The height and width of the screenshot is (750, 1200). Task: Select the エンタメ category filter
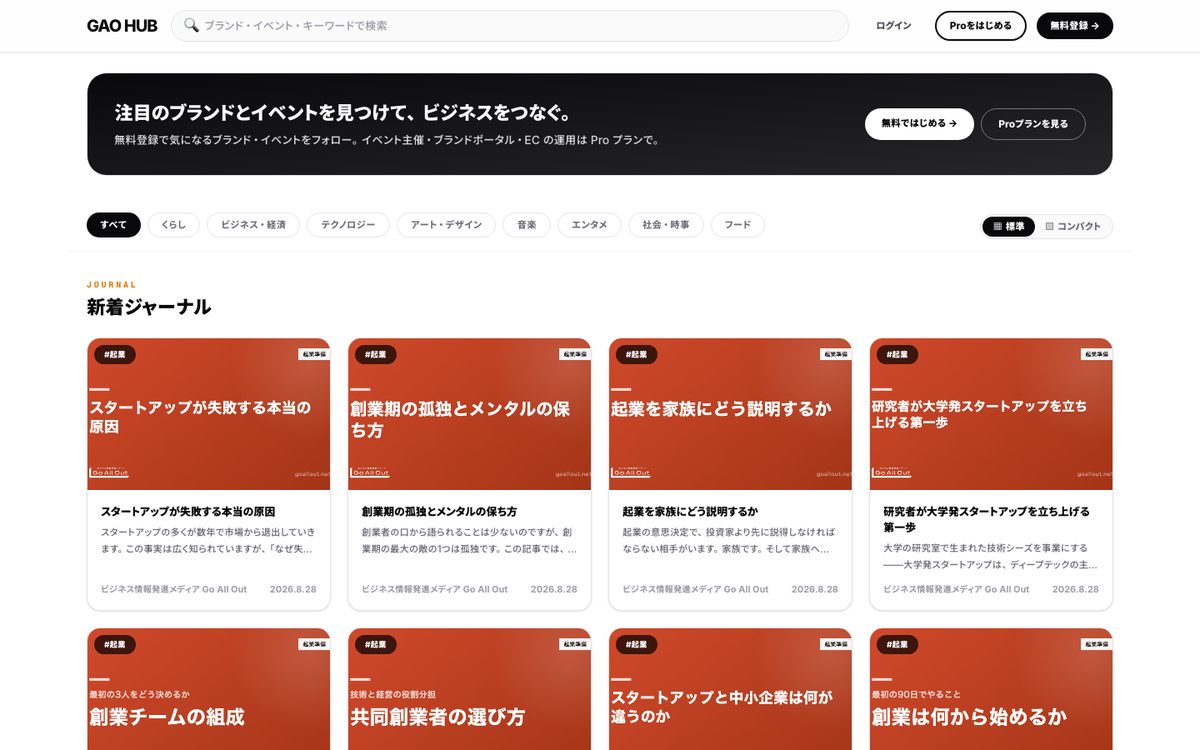(x=589, y=225)
